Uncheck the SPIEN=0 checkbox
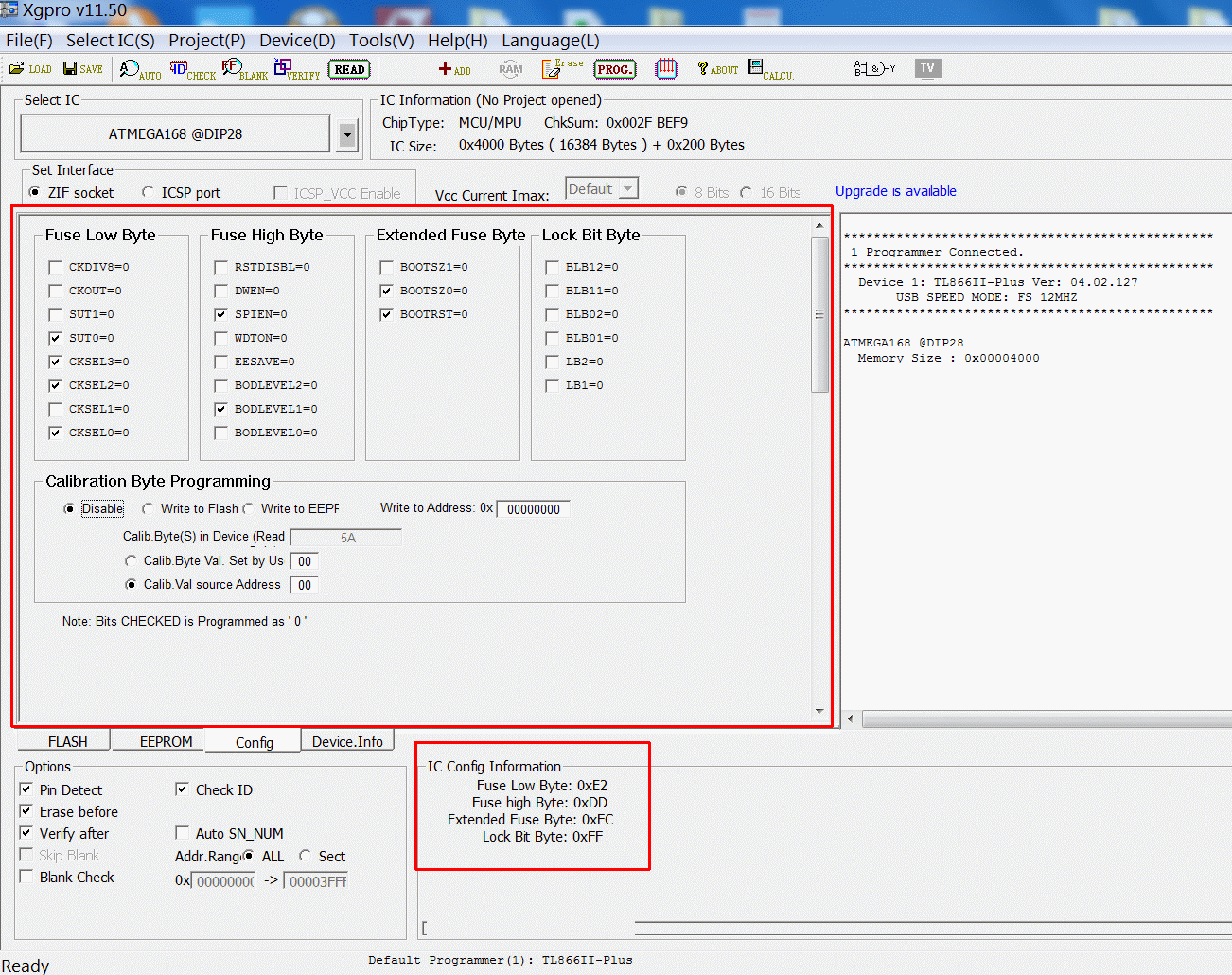1232x975 pixels. pos(221,314)
